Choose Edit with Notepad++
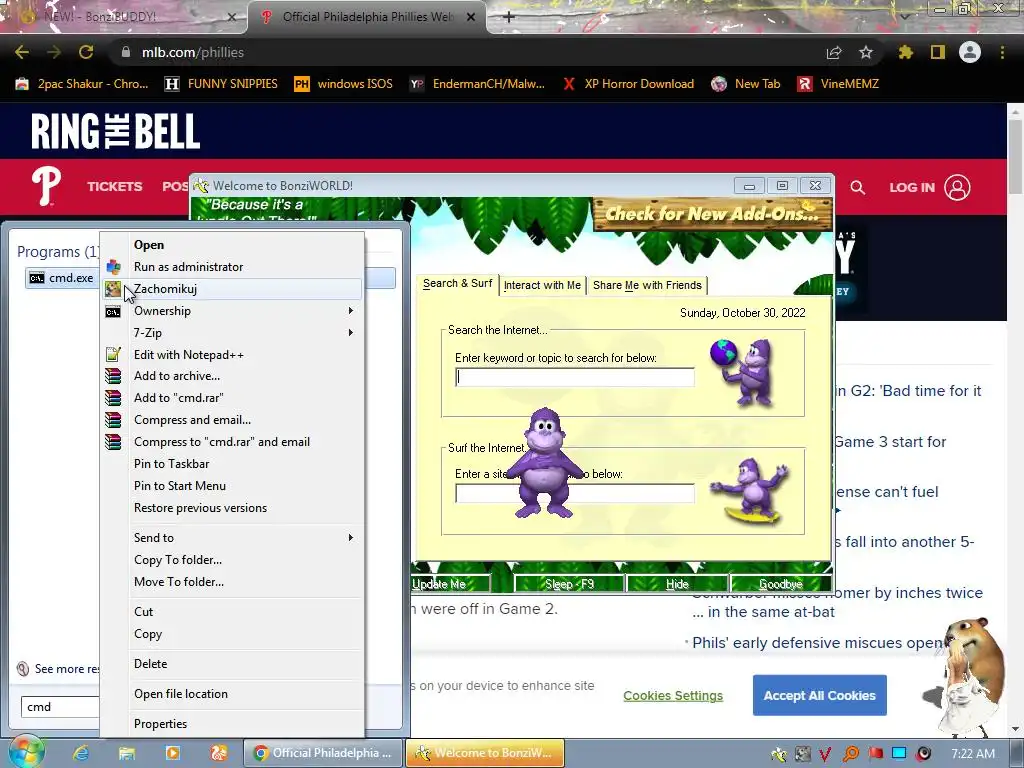The width and height of the screenshot is (1024, 768). pos(232,355)
